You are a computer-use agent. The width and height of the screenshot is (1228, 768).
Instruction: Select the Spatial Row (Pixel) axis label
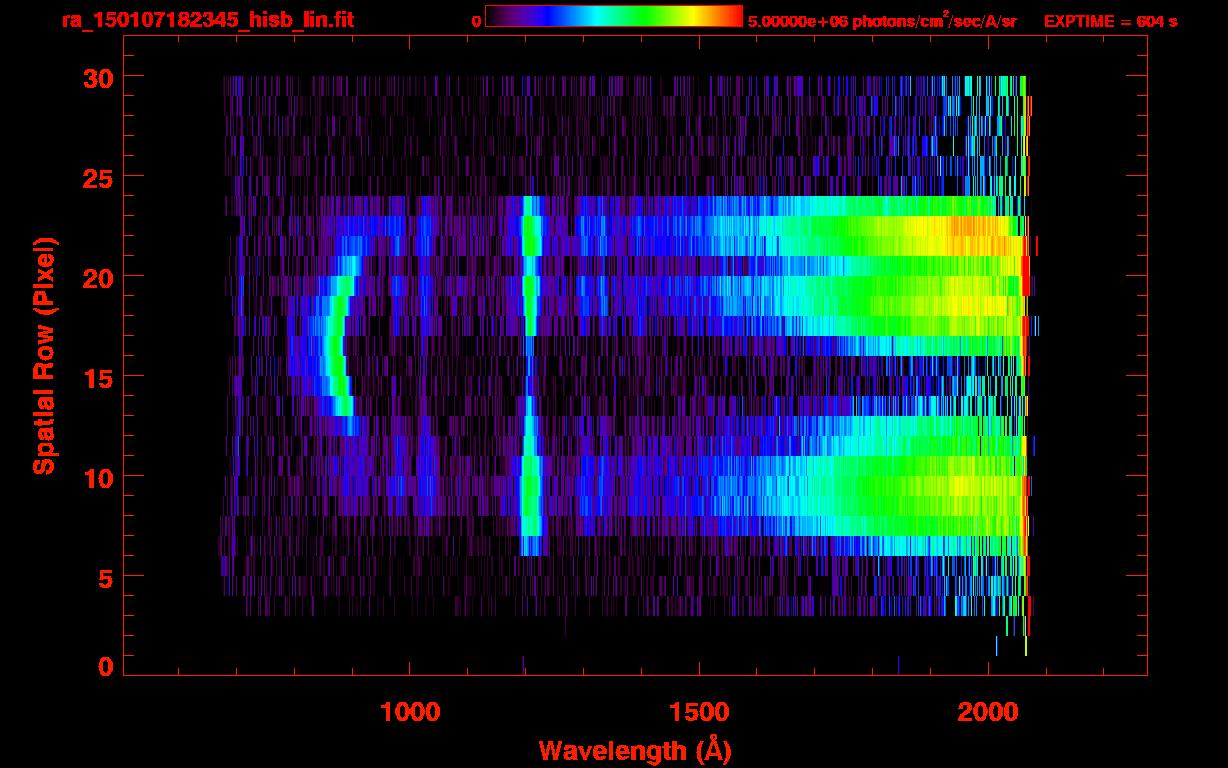pos(44,356)
